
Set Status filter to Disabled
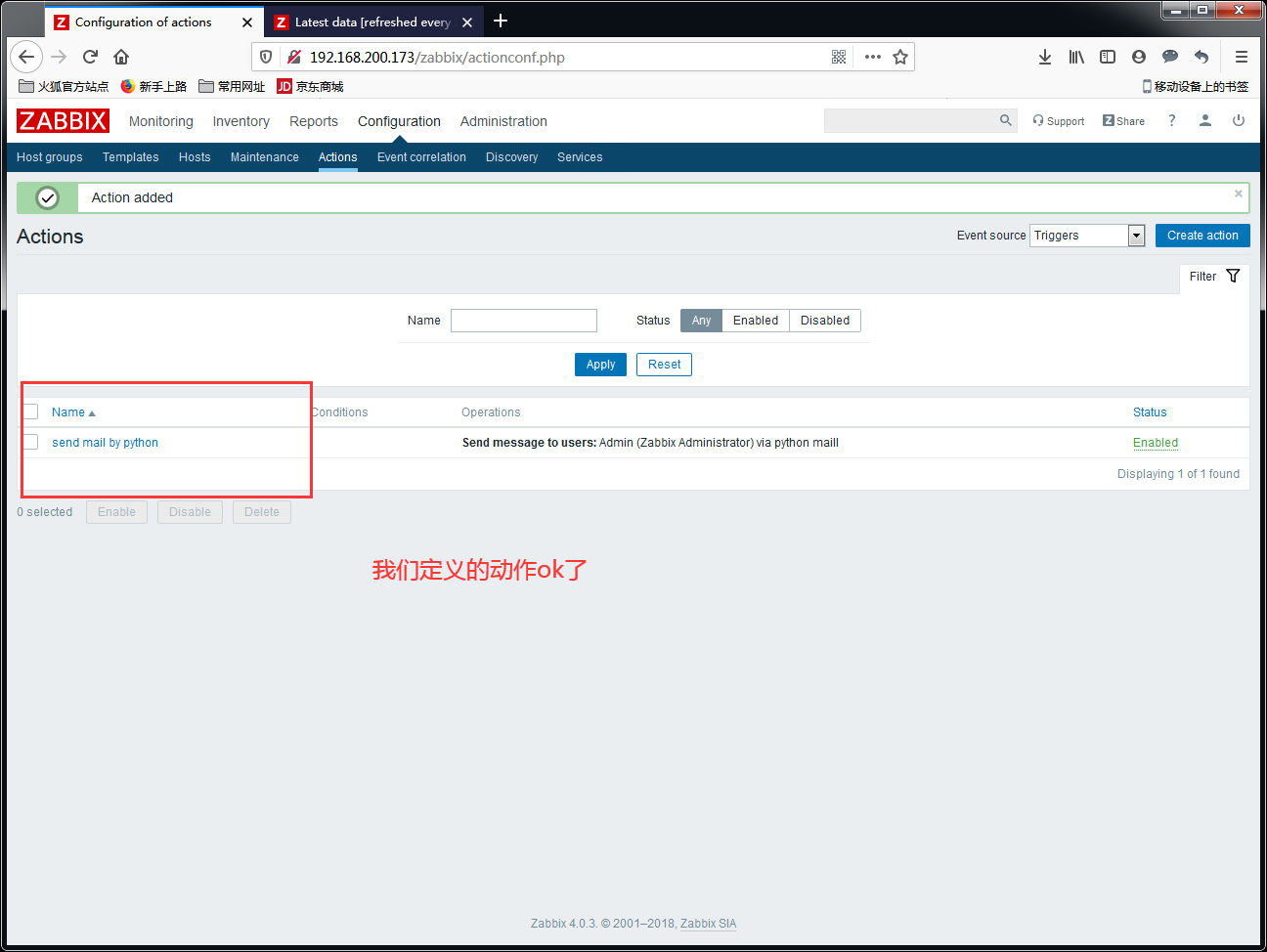click(825, 320)
